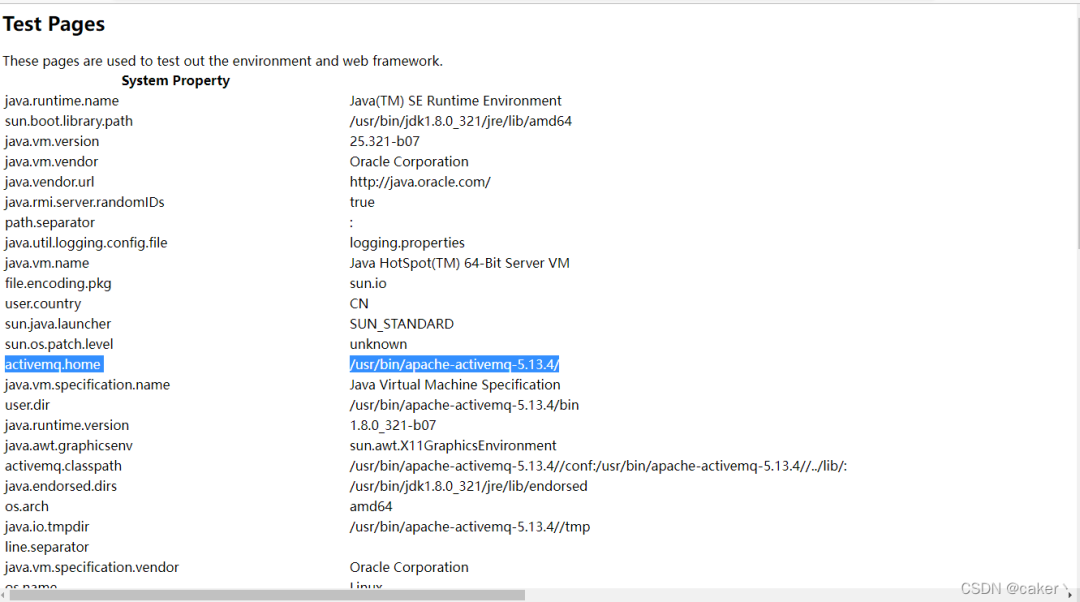Viewport: 1080px width, 602px height.
Task: Select the java.io.tmpdir property
Action: pyautogui.click(x=47, y=527)
